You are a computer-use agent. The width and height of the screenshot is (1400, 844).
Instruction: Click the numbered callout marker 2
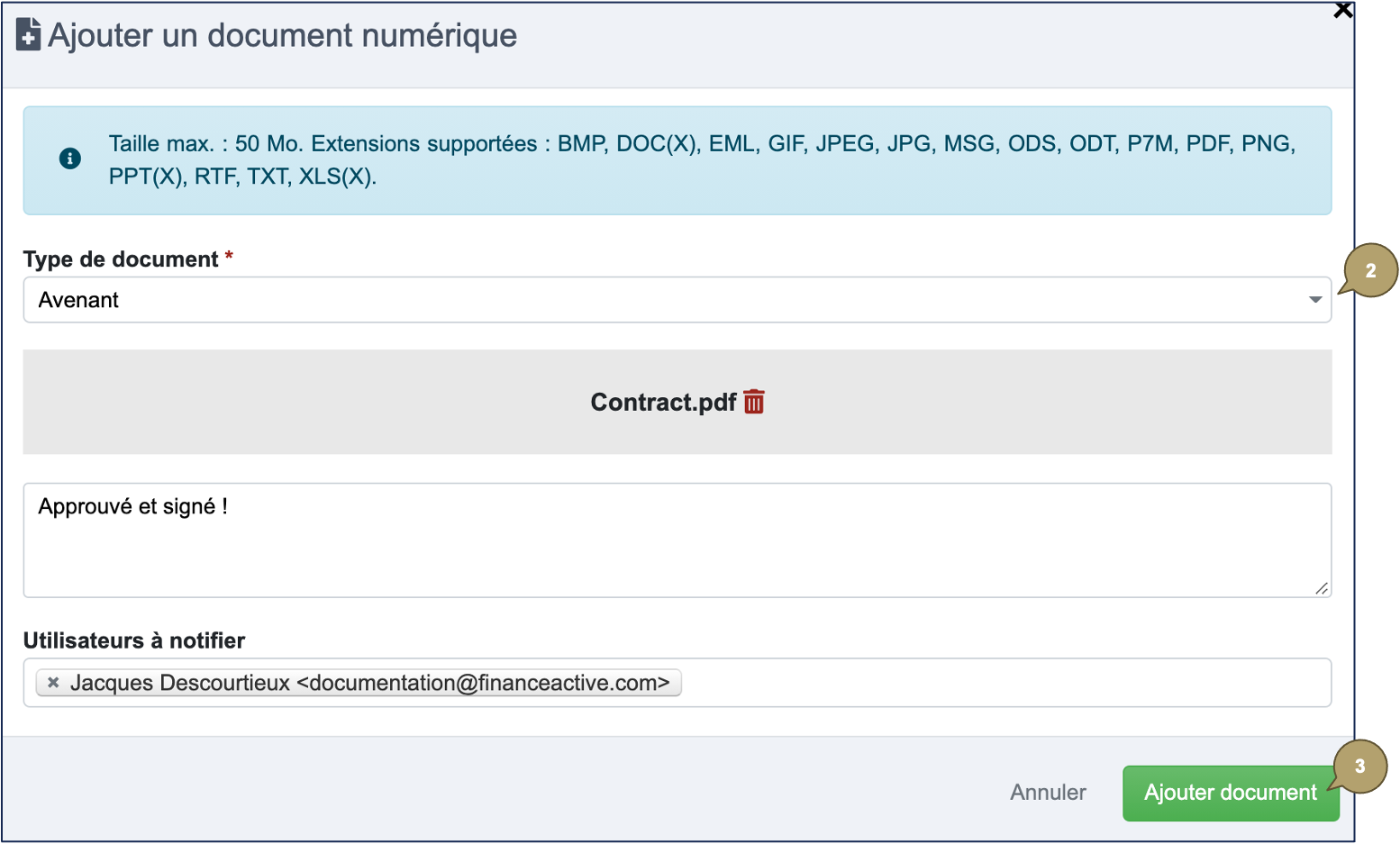click(x=1370, y=270)
